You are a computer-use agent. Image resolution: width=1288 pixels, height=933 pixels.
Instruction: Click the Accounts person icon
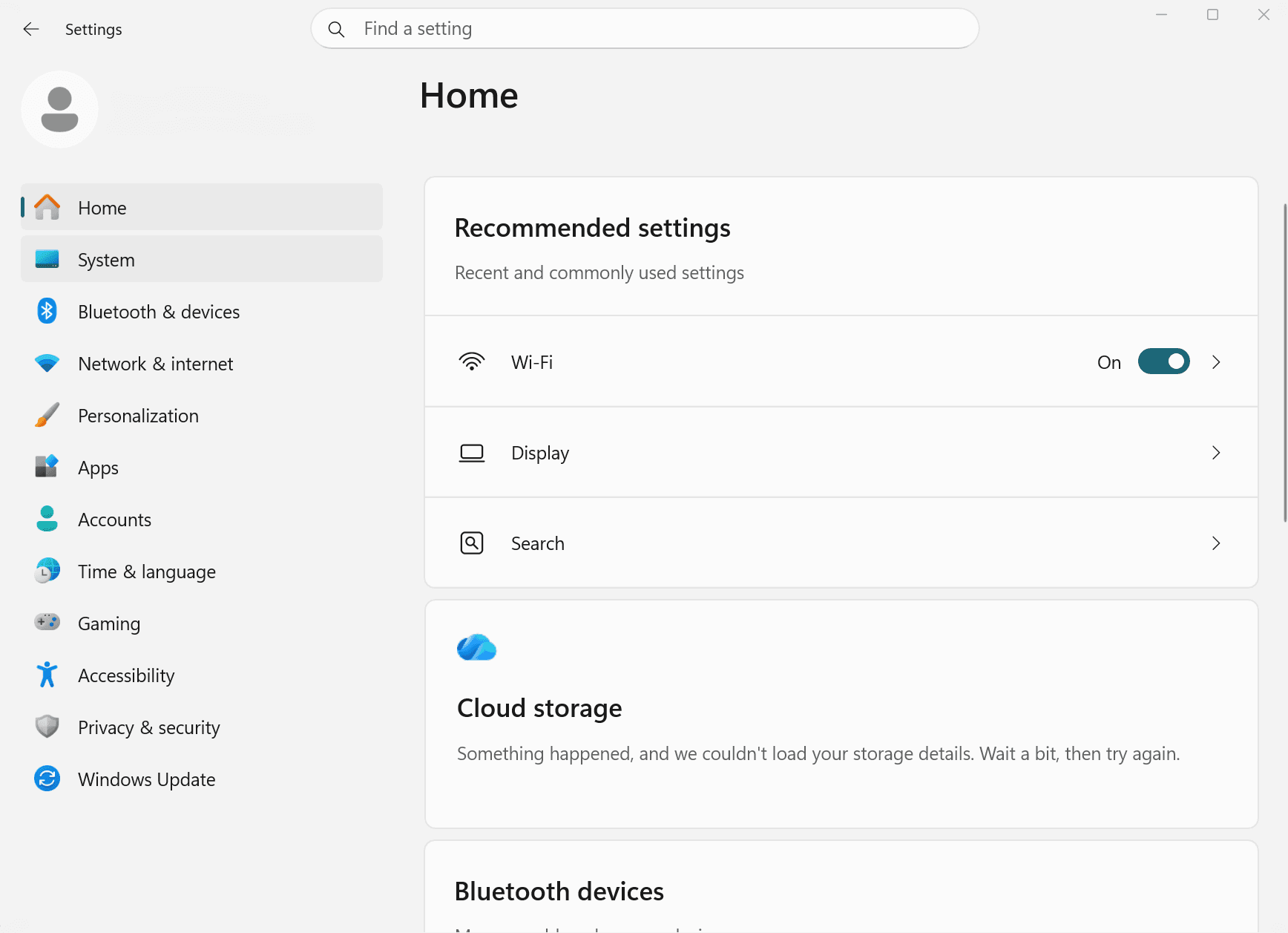pos(47,519)
